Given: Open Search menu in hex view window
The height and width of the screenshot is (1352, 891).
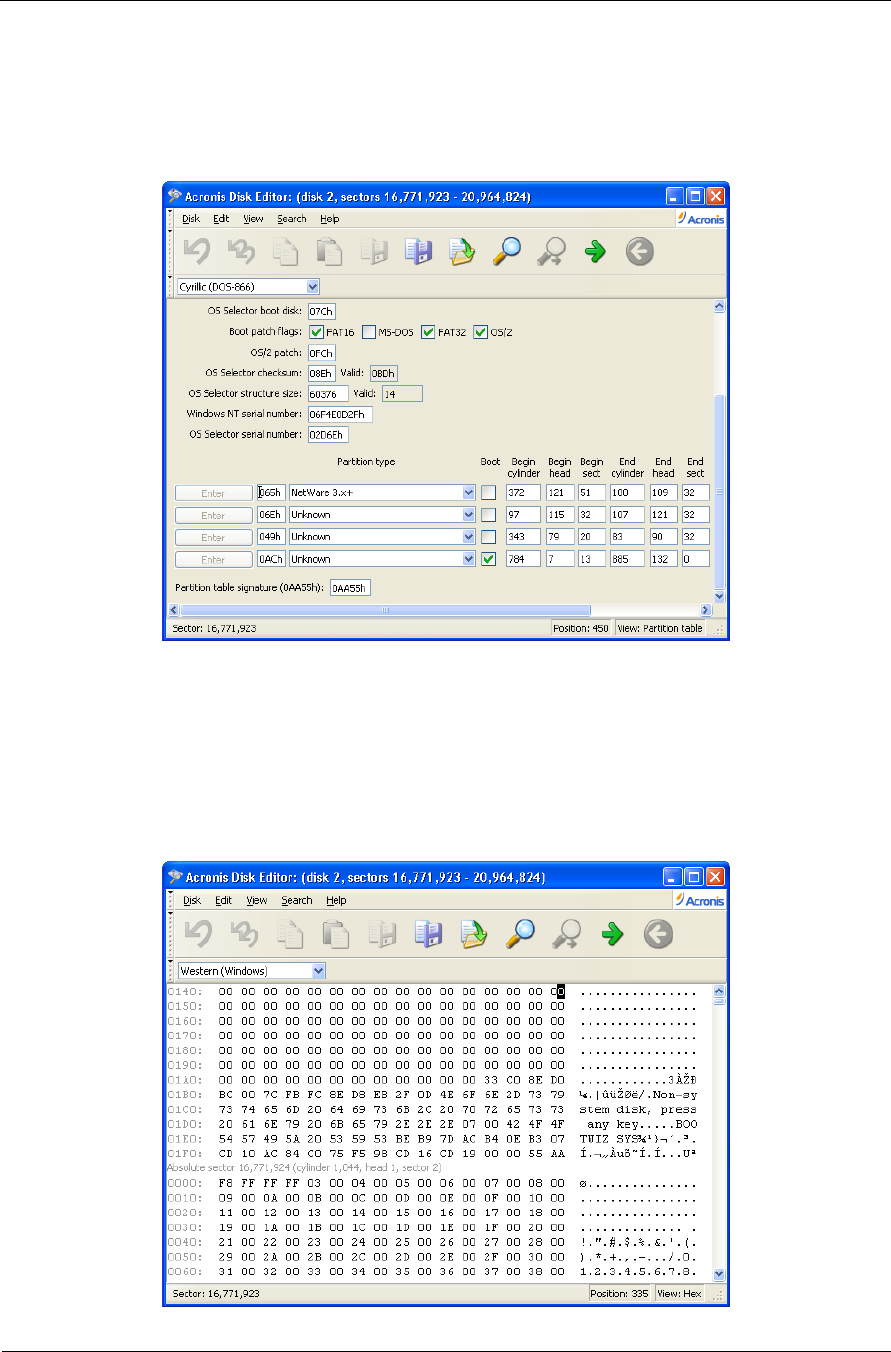Looking at the screenshot, I should (x=296, y=900).
